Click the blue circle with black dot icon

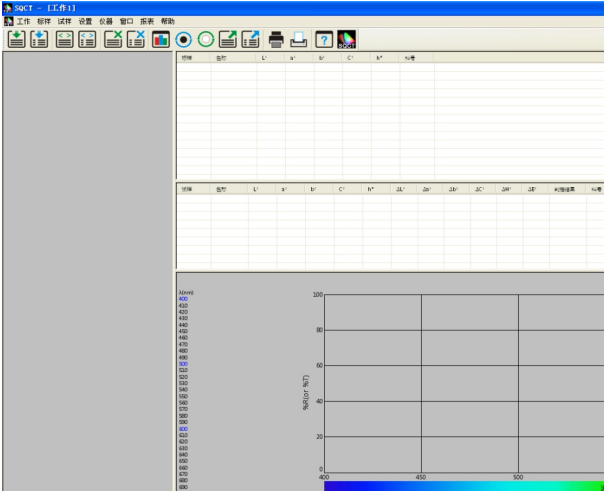[x=184, y=39]
